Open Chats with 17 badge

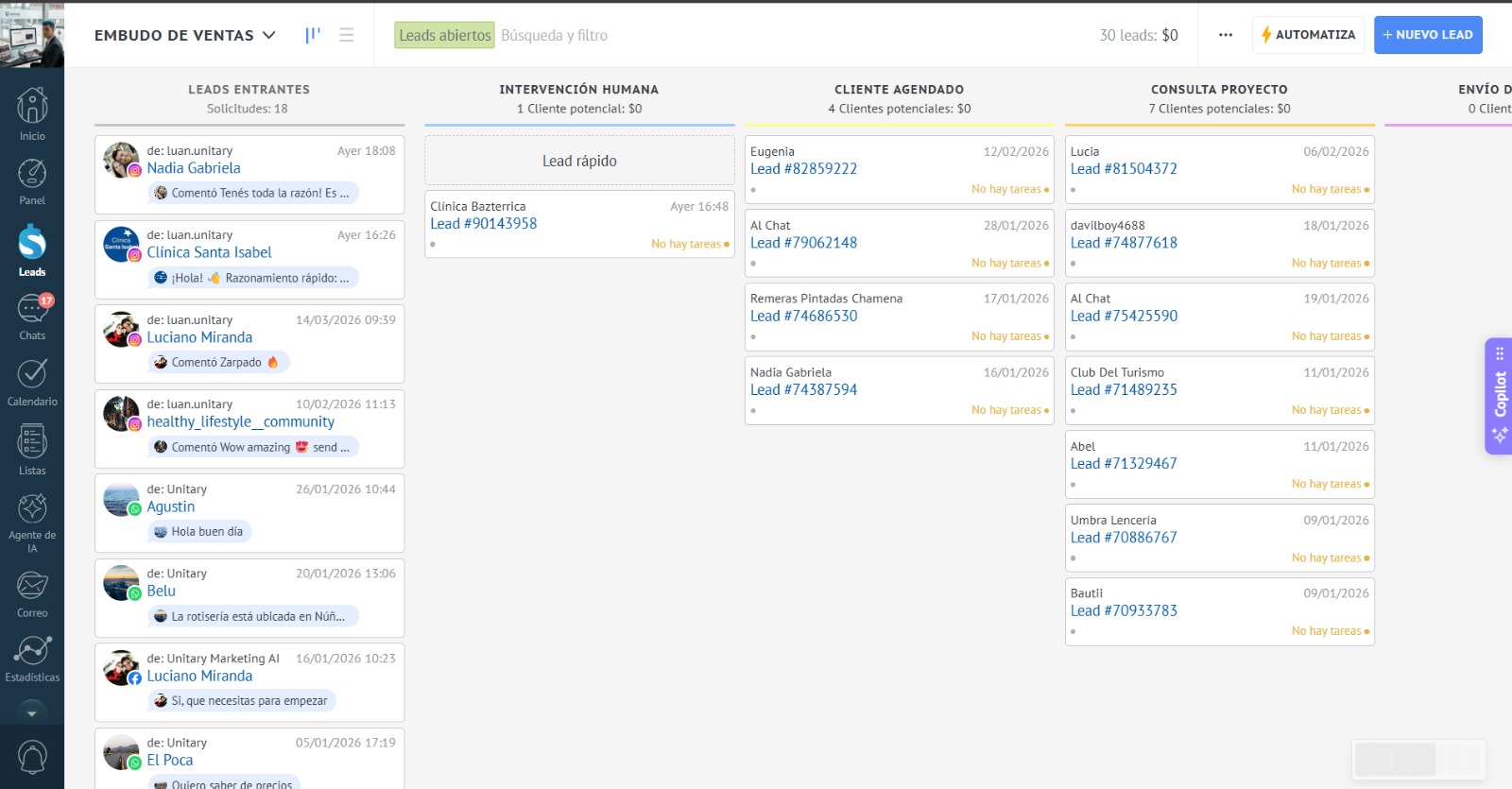(32, 317)
